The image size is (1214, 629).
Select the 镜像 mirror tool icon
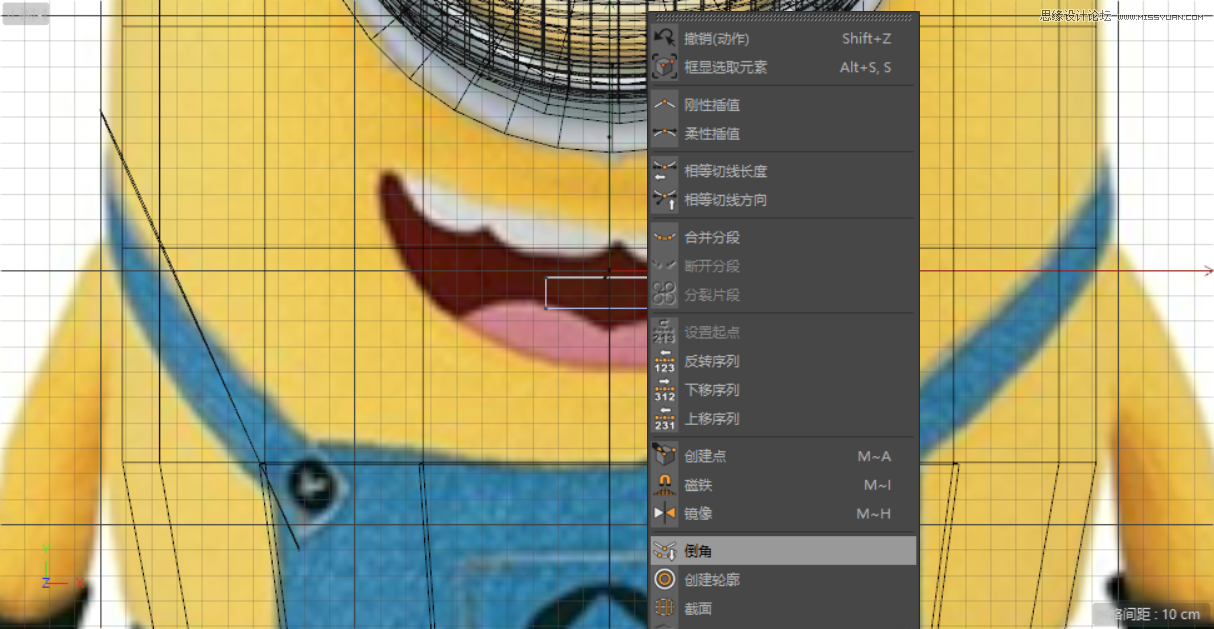coord(664,514)
